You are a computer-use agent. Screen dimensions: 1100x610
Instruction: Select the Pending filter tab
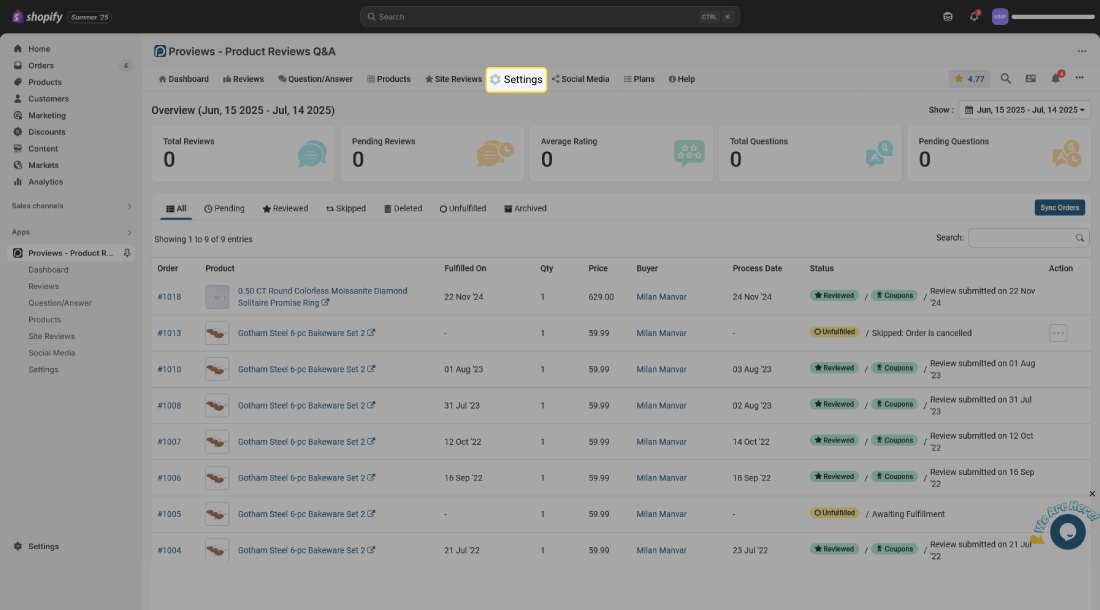tap(224, 209)
